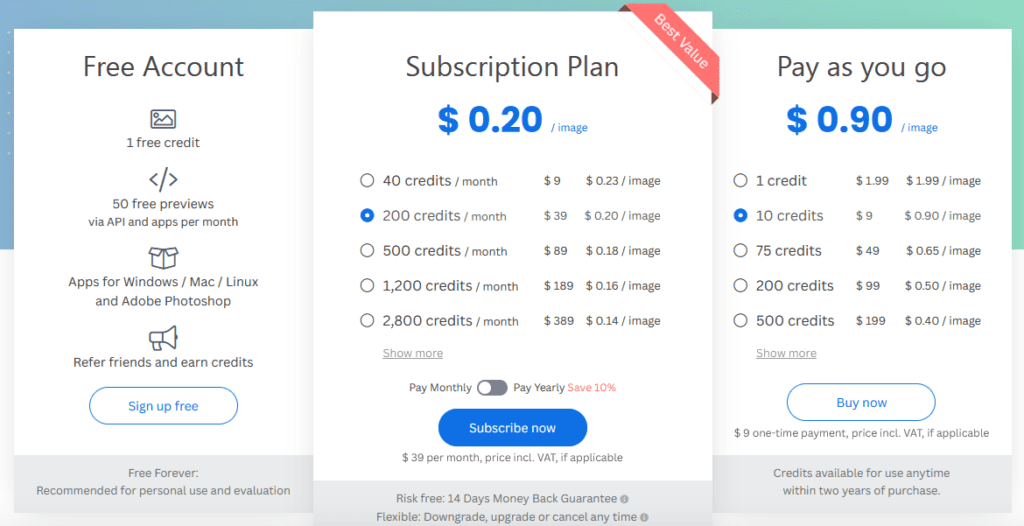Select 2,800 credits per month radio button
Screen dimensions: 1024x526
coord(367,321)
